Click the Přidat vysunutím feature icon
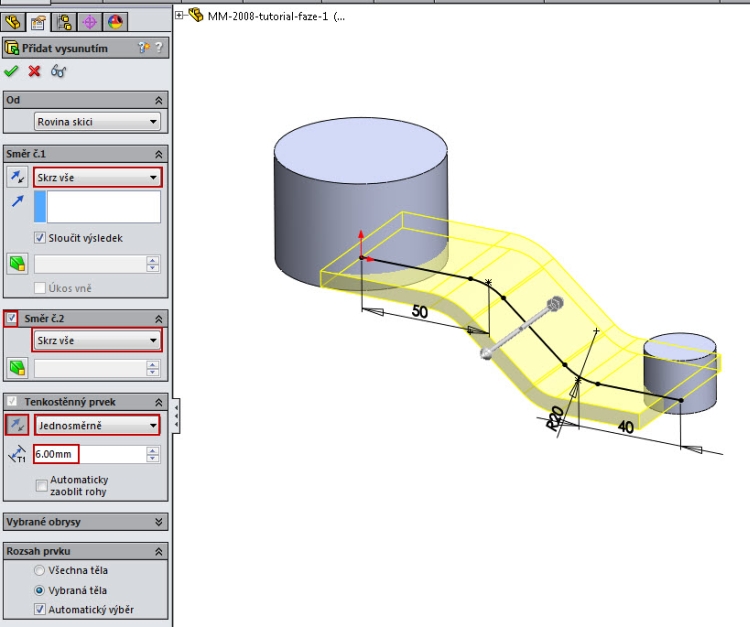 [x=11, y=48]
